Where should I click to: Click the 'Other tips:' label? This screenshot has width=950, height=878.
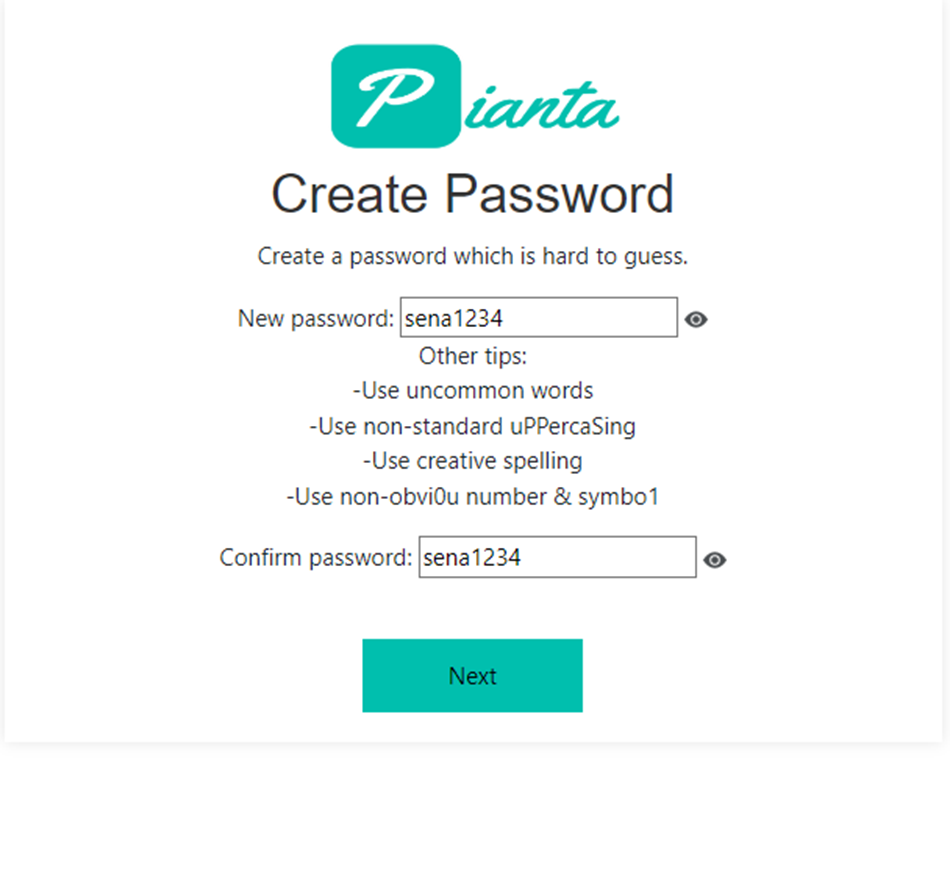click(x=472, y=356)
